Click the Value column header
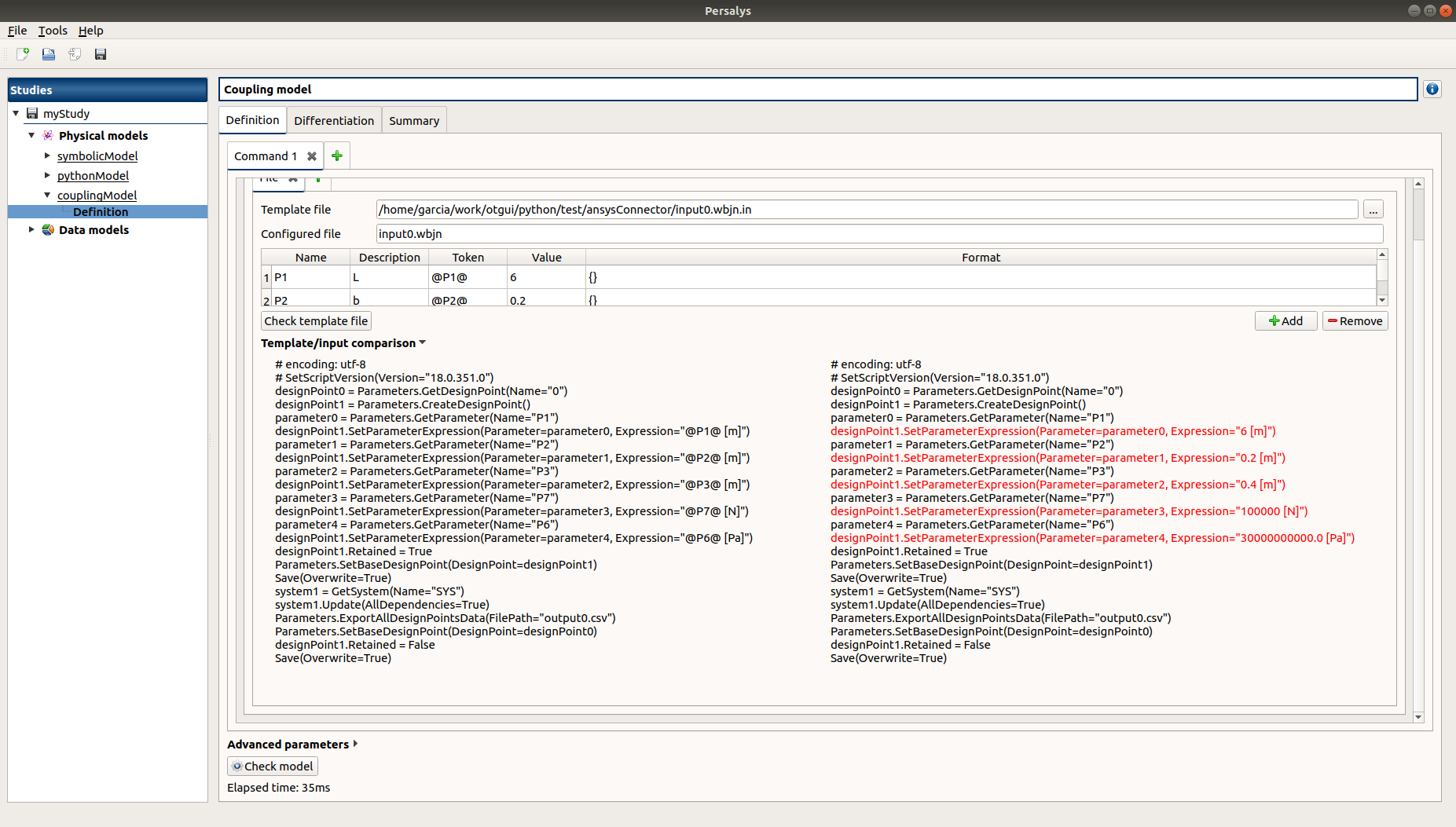 pyautogui.click(x=546, y=258)
